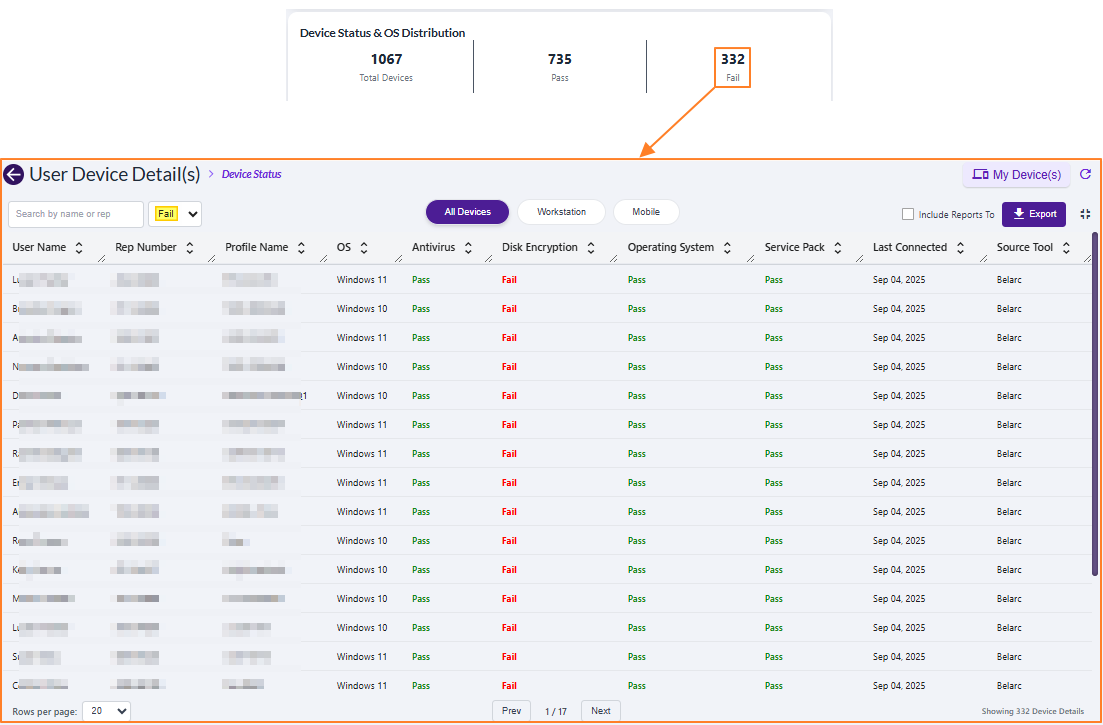Click the refresh icon beside My Device(s)
Viewport: 1103px width, 725px height.
click(x=1085, y=175)
